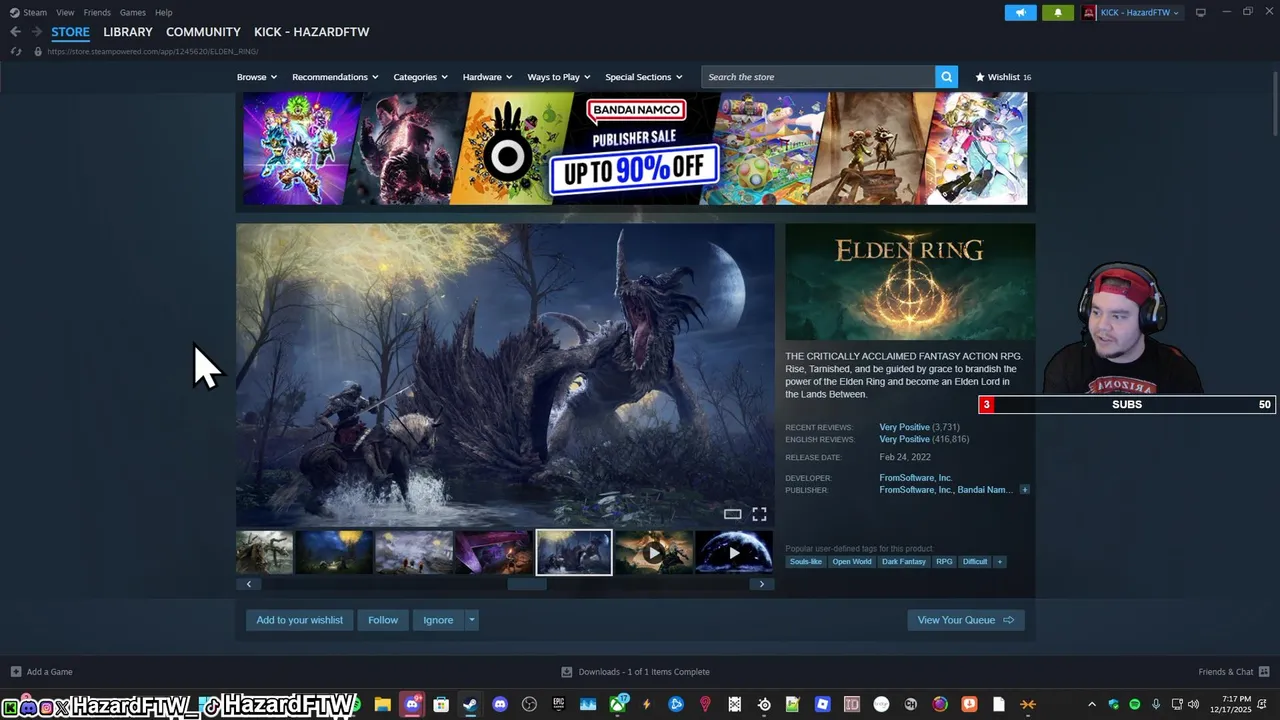The height and width of the screenshot is (720, 1280).
Task: Open the Games menu
Action: [132, 13]
